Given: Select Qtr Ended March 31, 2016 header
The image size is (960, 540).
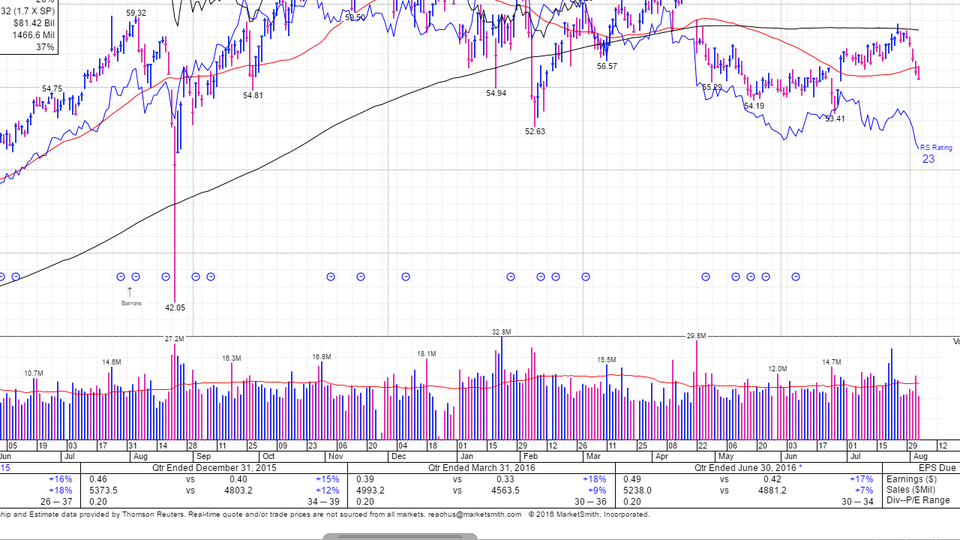Looking at the screenshot, I should 481,468.
